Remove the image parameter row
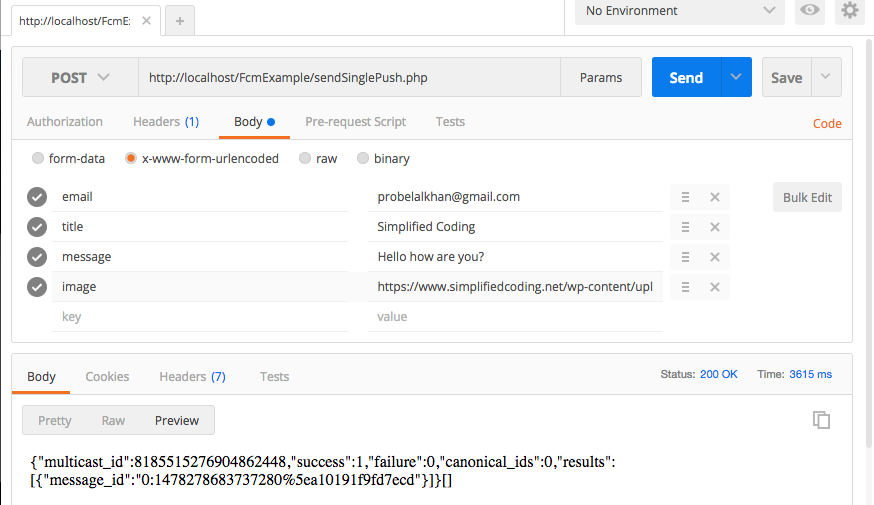The image size is (874, 505). pos(715,287)
